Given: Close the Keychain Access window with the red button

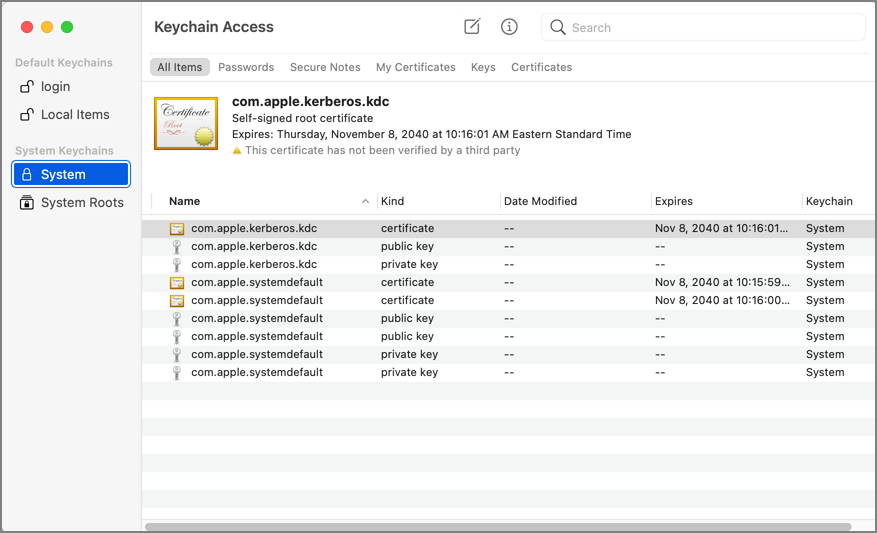Looking at the screenshot, I should coord(27,27).
